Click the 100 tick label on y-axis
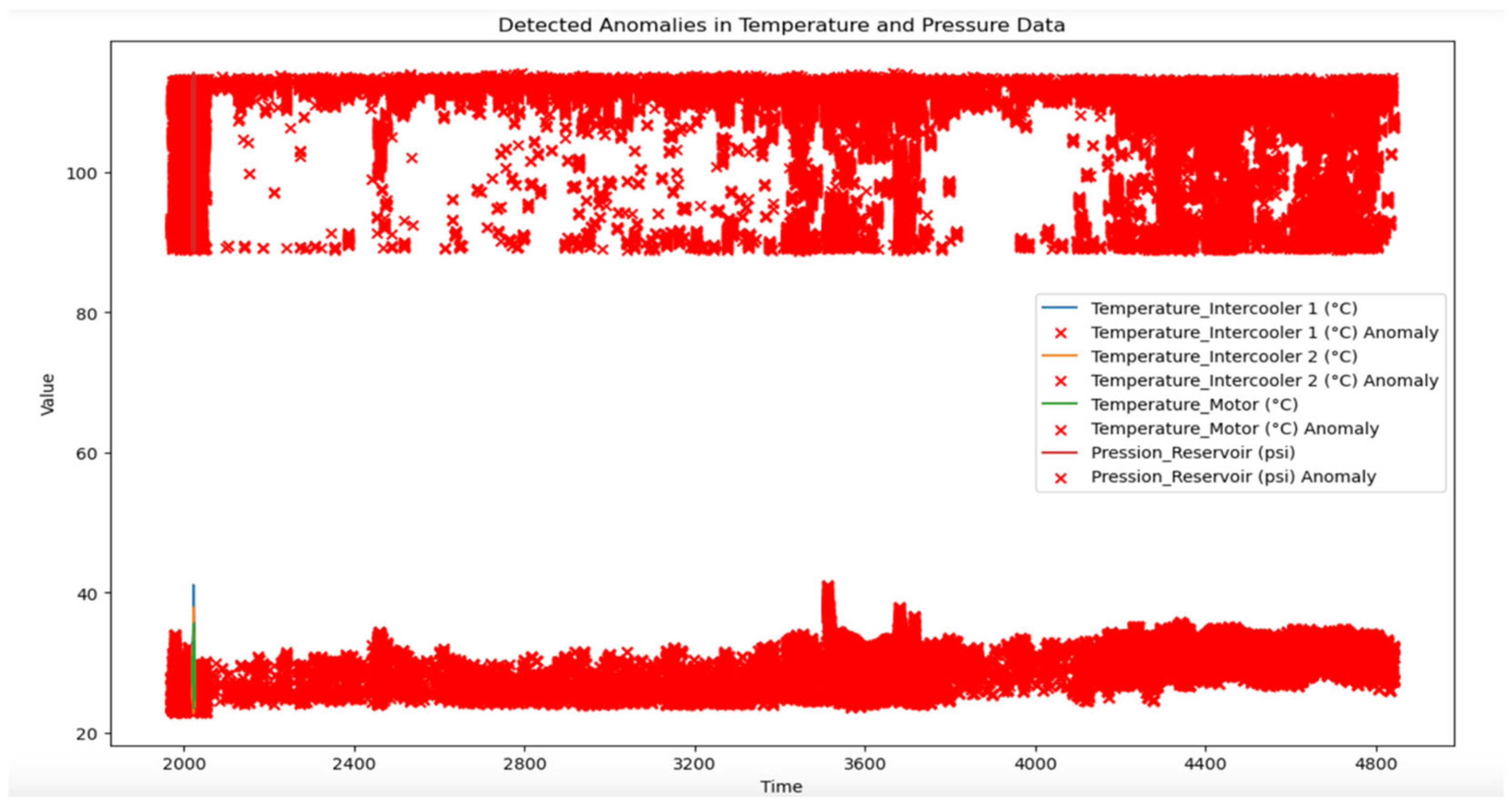 coord(81,173)
